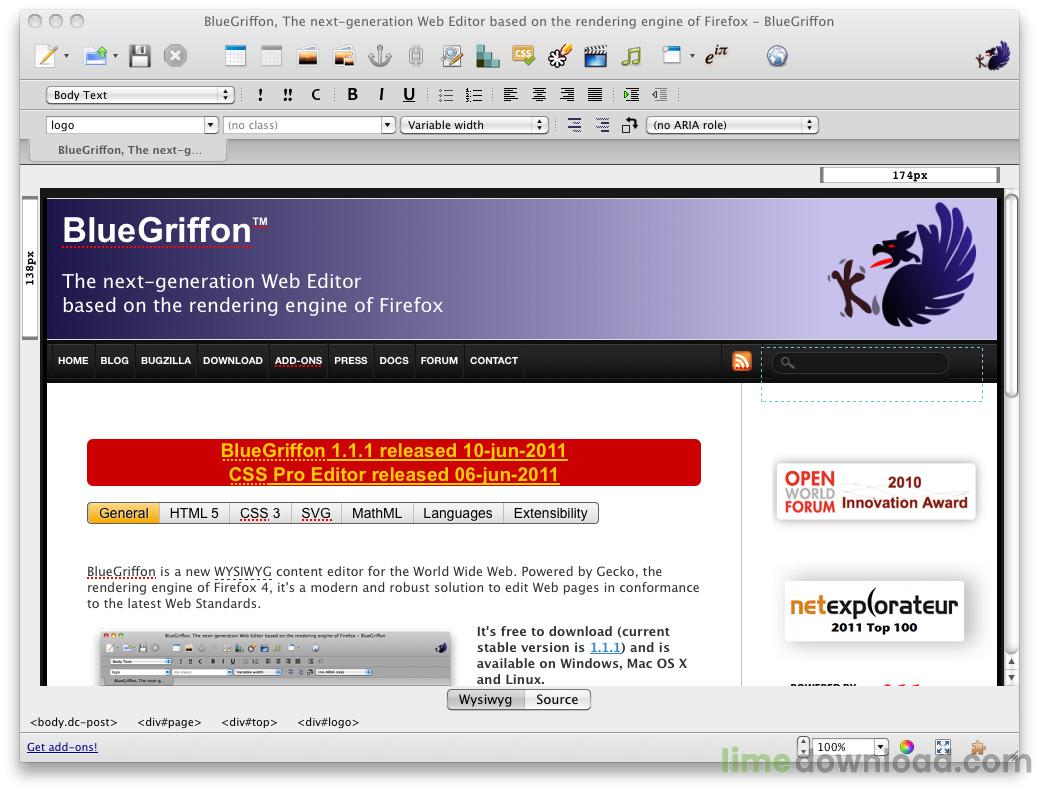The image size is (1039, 792).
Task: Expand the logo ID dropdown arrow
Action: point(211,125)
